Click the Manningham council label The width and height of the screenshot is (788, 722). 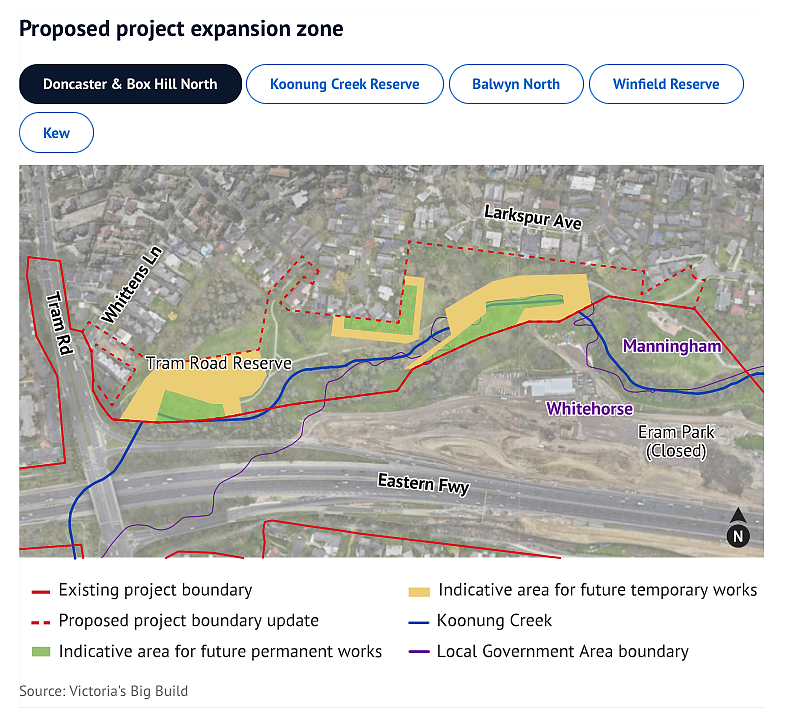click(x=672, y=346)
